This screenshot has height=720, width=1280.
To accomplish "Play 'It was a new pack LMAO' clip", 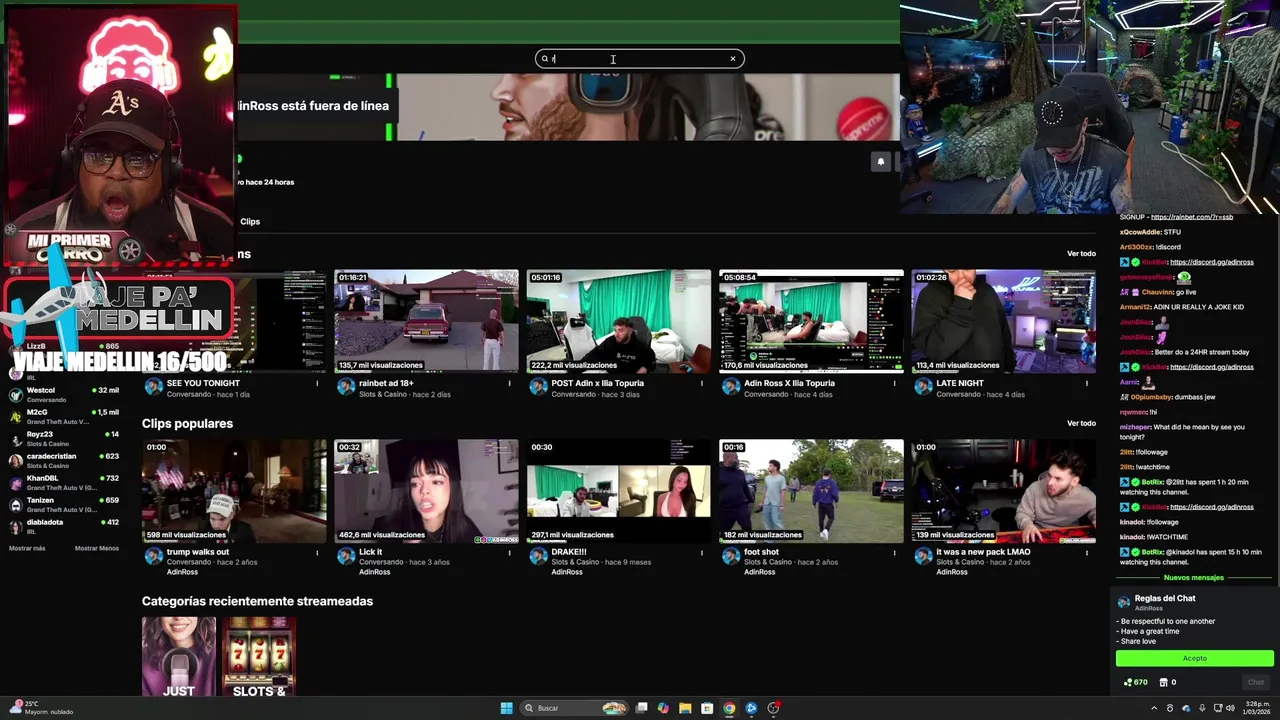I will [1003, 491].
